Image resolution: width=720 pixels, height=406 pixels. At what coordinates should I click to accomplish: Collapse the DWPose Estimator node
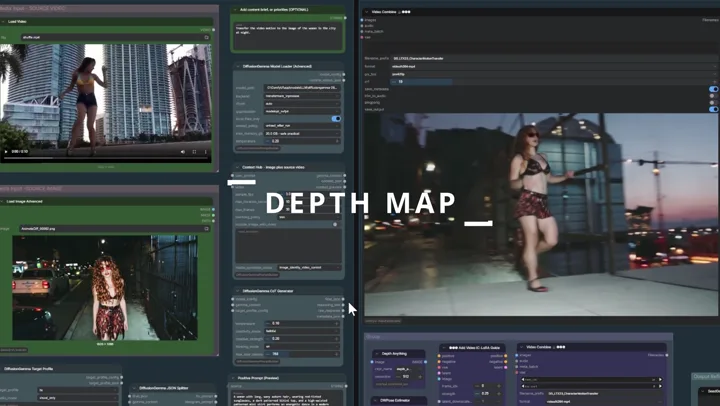376,400
